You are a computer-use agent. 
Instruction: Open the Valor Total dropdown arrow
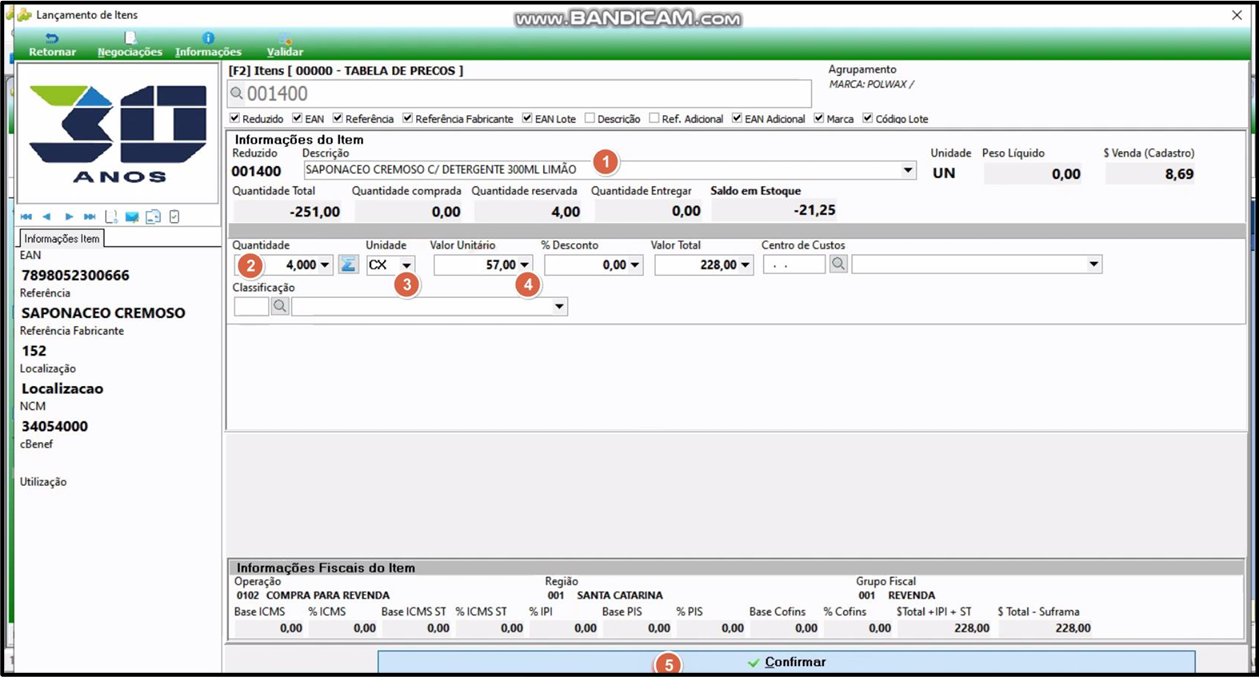coord(745,265)
